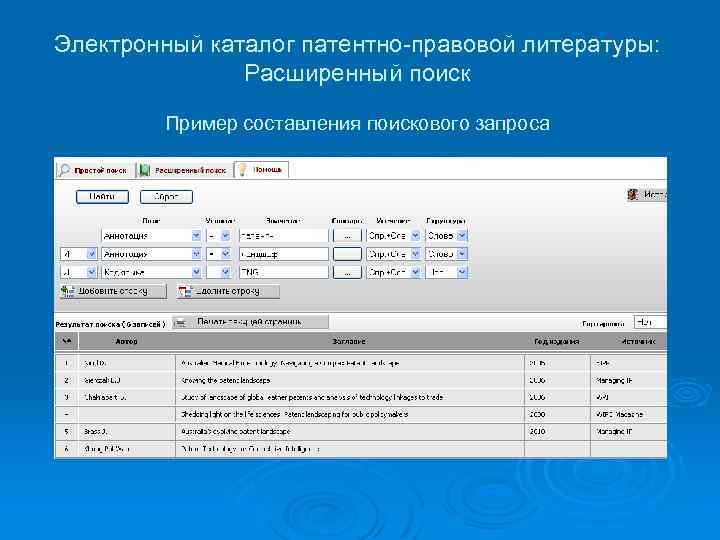
Task: Open truncation dropdown in second query row
Action: pos(394,254)
